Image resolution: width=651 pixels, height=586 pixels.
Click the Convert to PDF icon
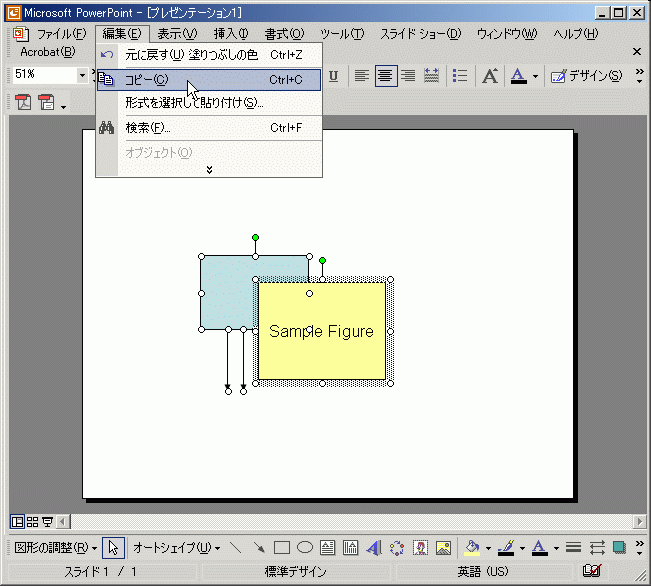(22, 103)
